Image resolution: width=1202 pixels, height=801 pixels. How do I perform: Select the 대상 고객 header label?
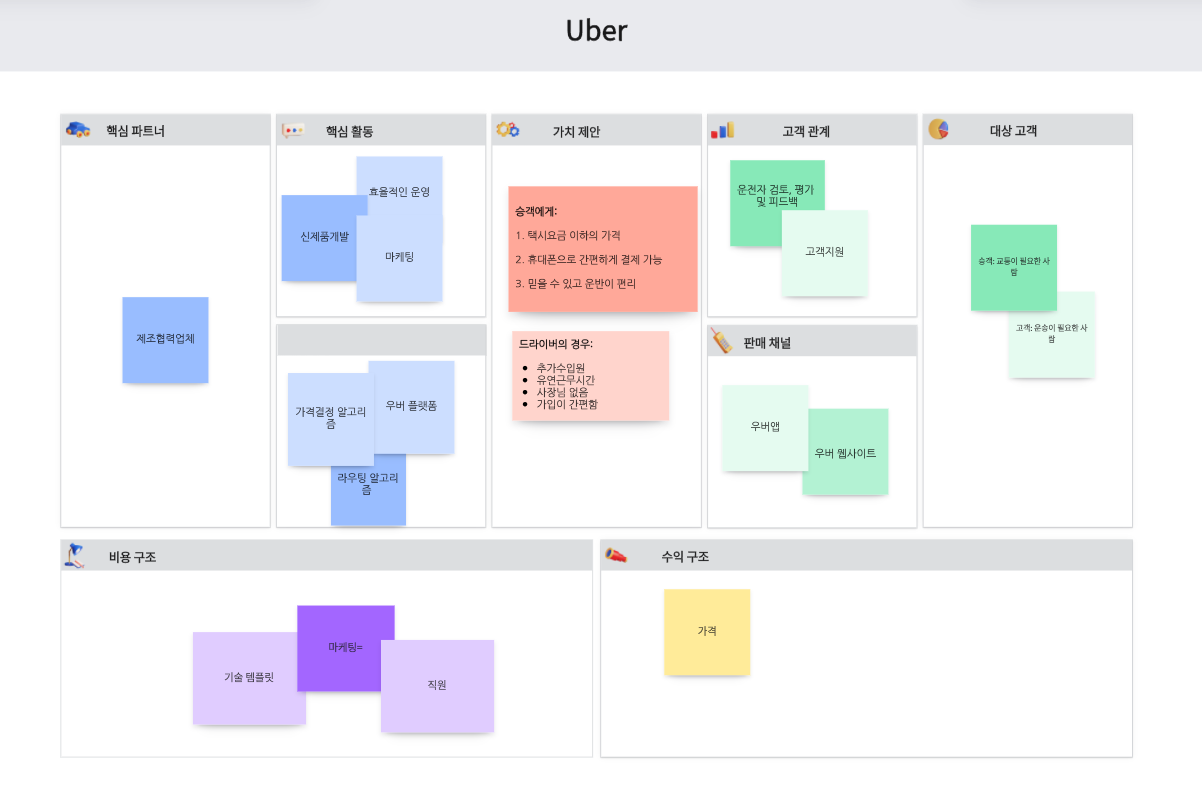(x=1013, y=131)
